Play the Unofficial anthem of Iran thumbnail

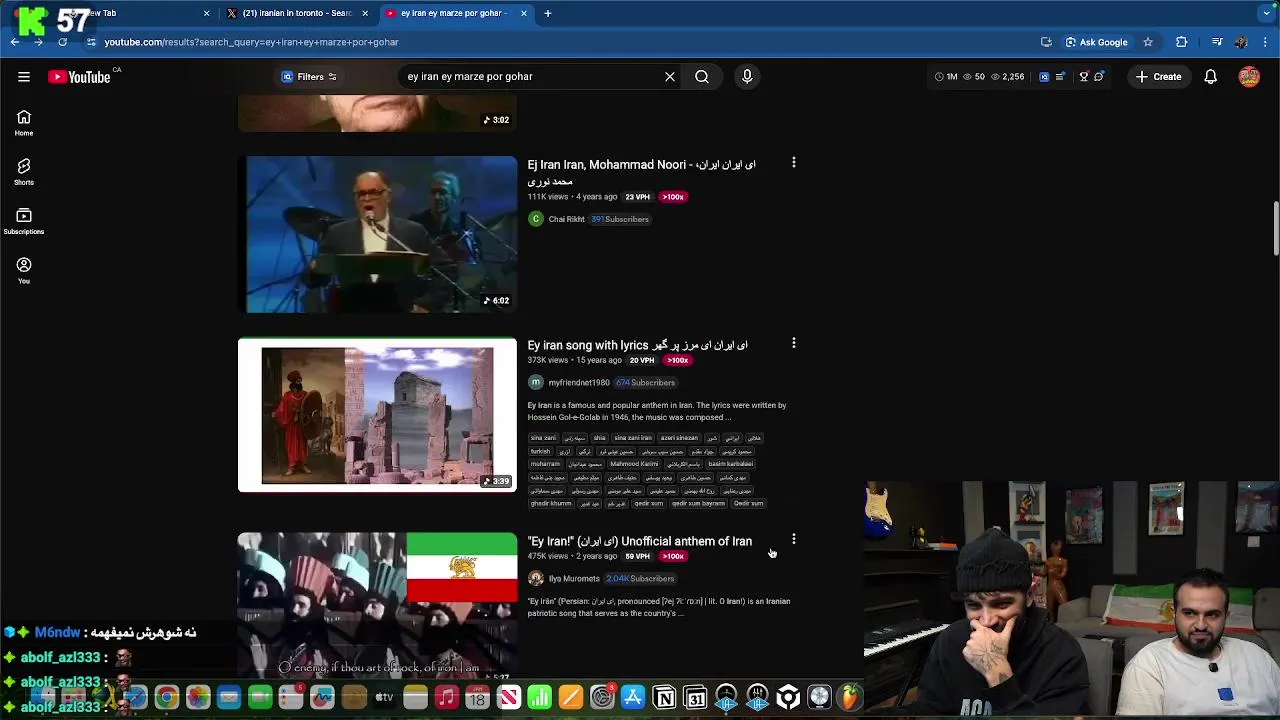pos(378,606)
